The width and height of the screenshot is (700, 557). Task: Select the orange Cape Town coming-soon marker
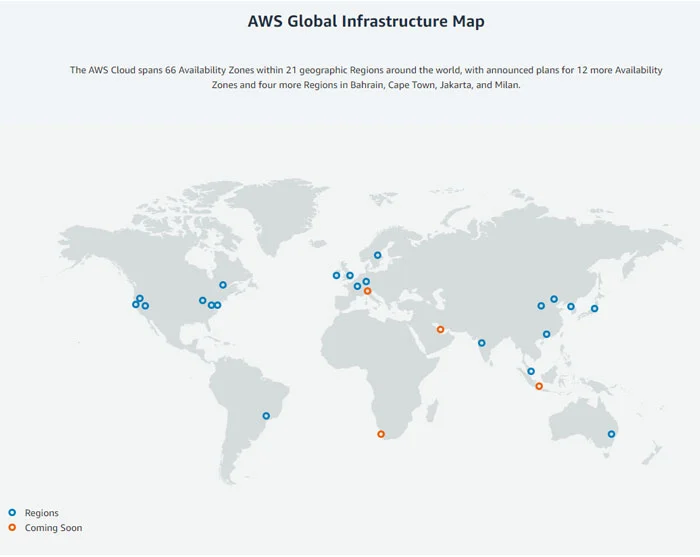coord(381,434)
